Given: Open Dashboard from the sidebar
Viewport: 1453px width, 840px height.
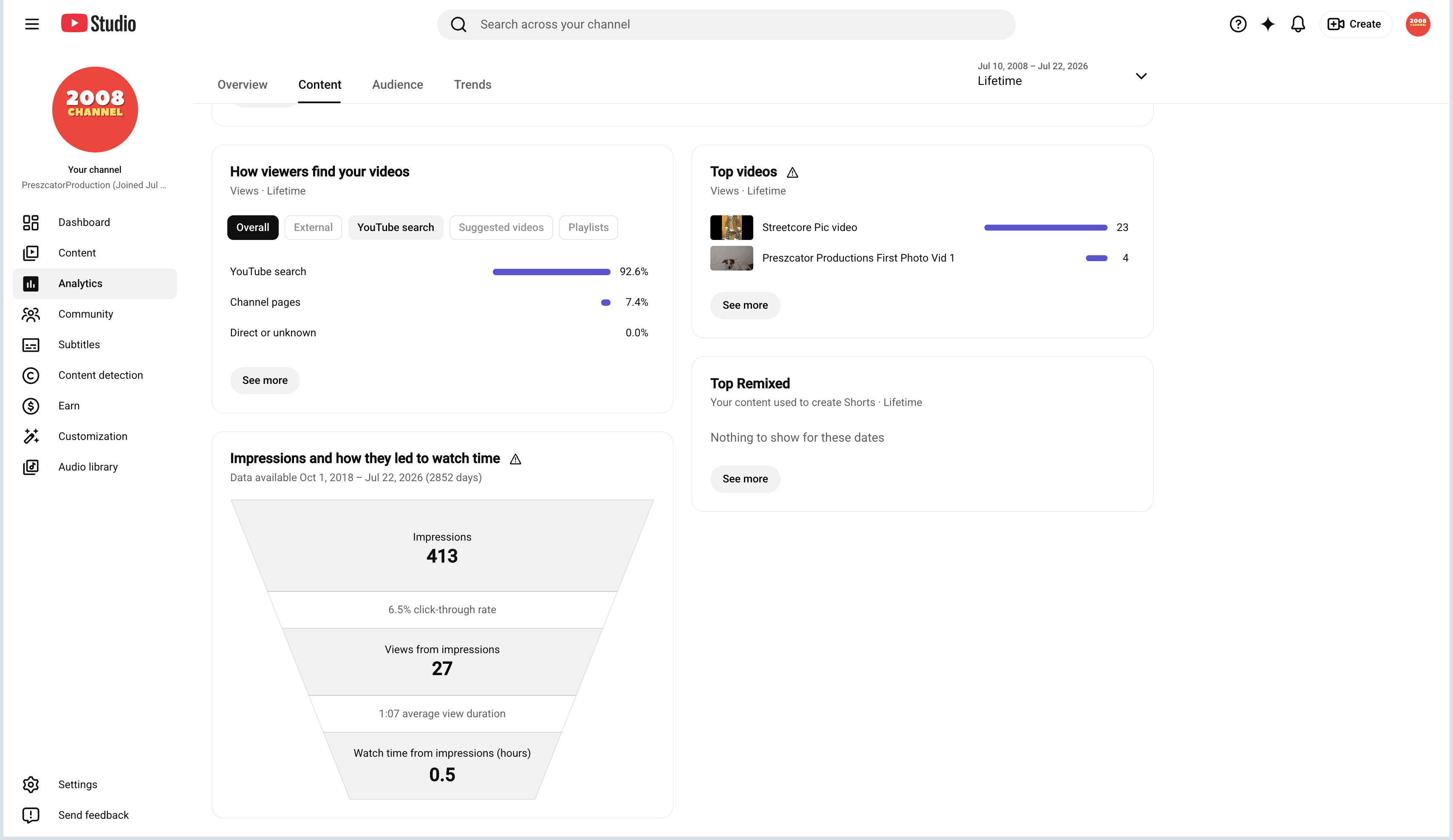Looking at the screenshot, I should 95,223.
